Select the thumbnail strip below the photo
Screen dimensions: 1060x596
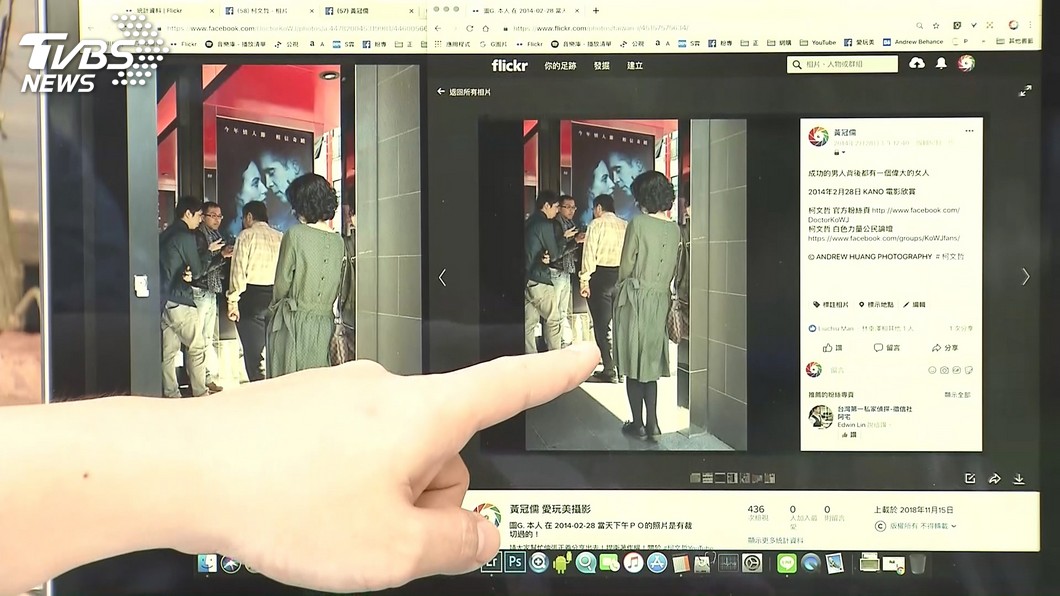pyautogui.click(x=732, y=478)
